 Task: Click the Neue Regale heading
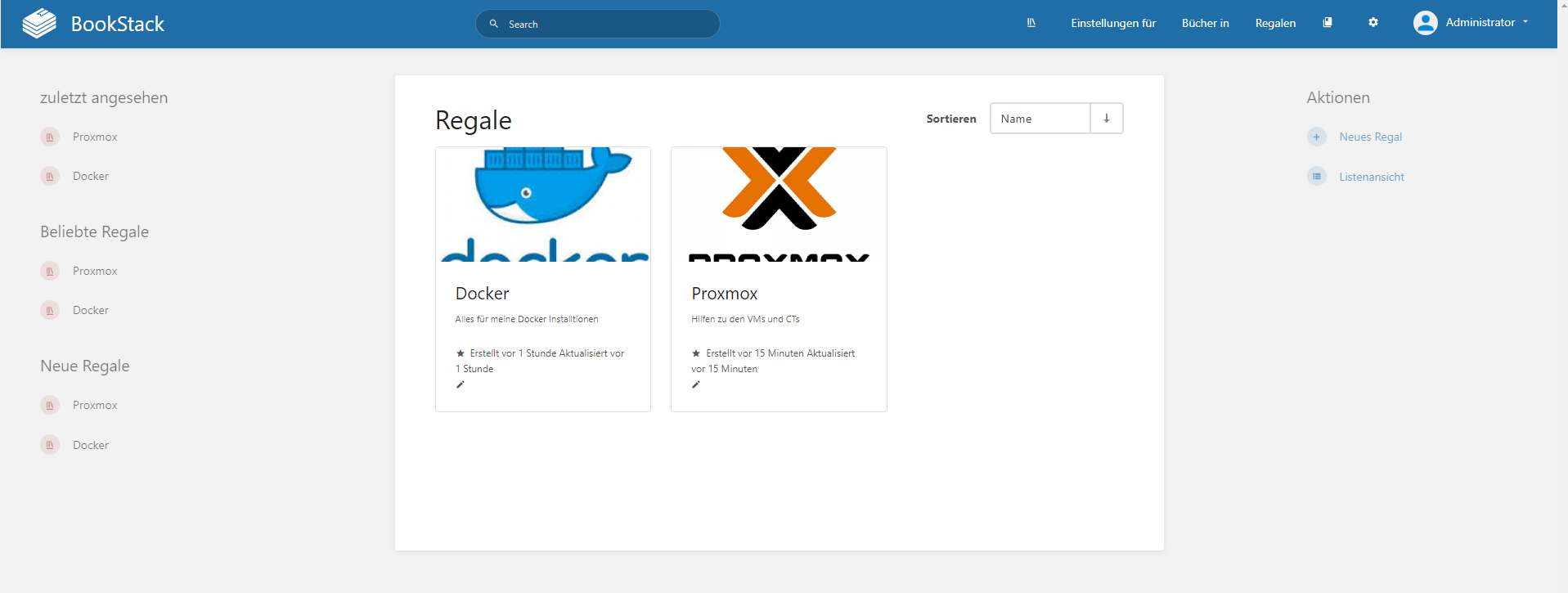(x=85, y=366)
